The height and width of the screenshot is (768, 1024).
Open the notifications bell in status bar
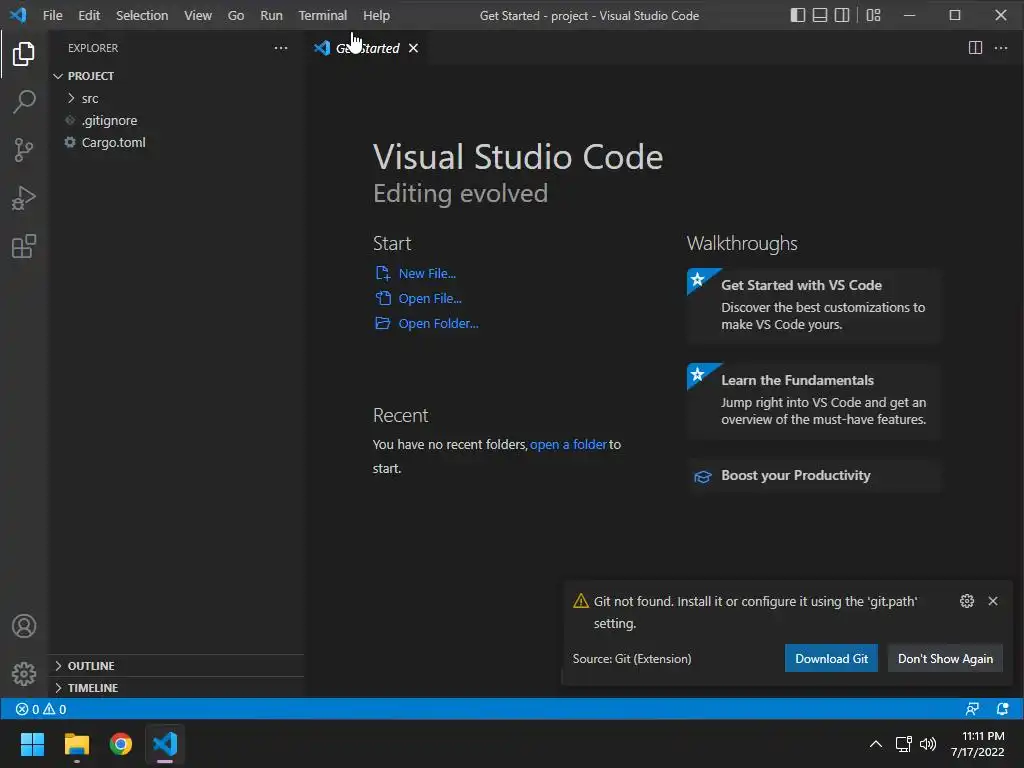pyautogui.click(x=1002, y=709)
